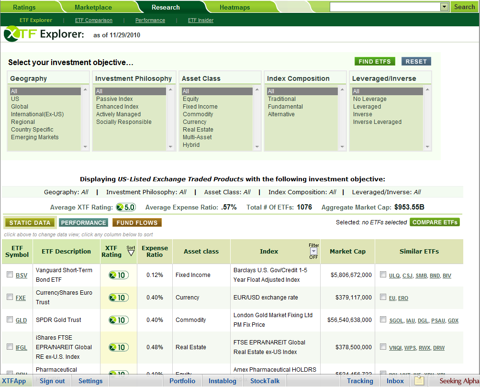Click the IFGL rating 10 badge
Viewport: 480px width, 387px height.
pyautogui.click(x=119, y=347)
